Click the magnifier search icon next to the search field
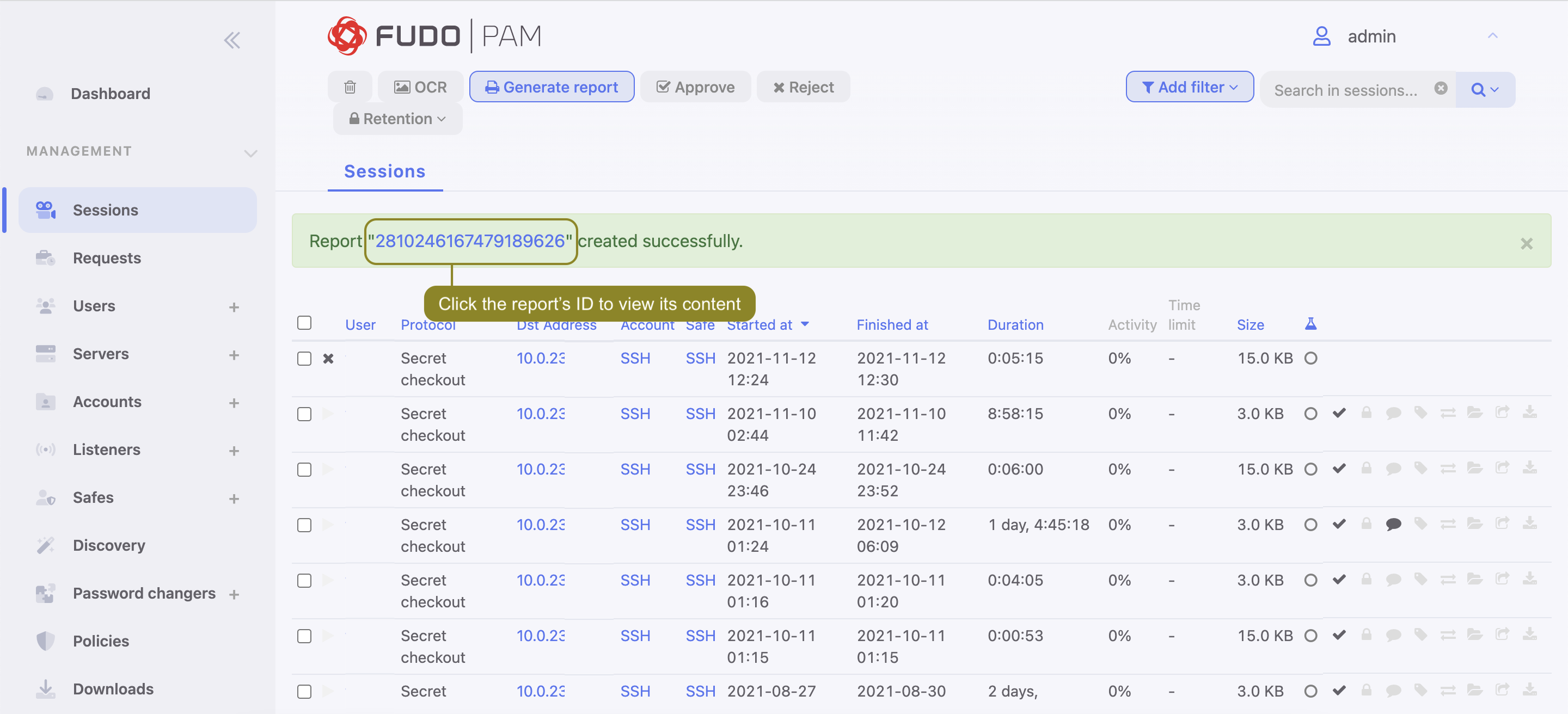The width and height of the screenshot is (1568, 714). 1480,89
